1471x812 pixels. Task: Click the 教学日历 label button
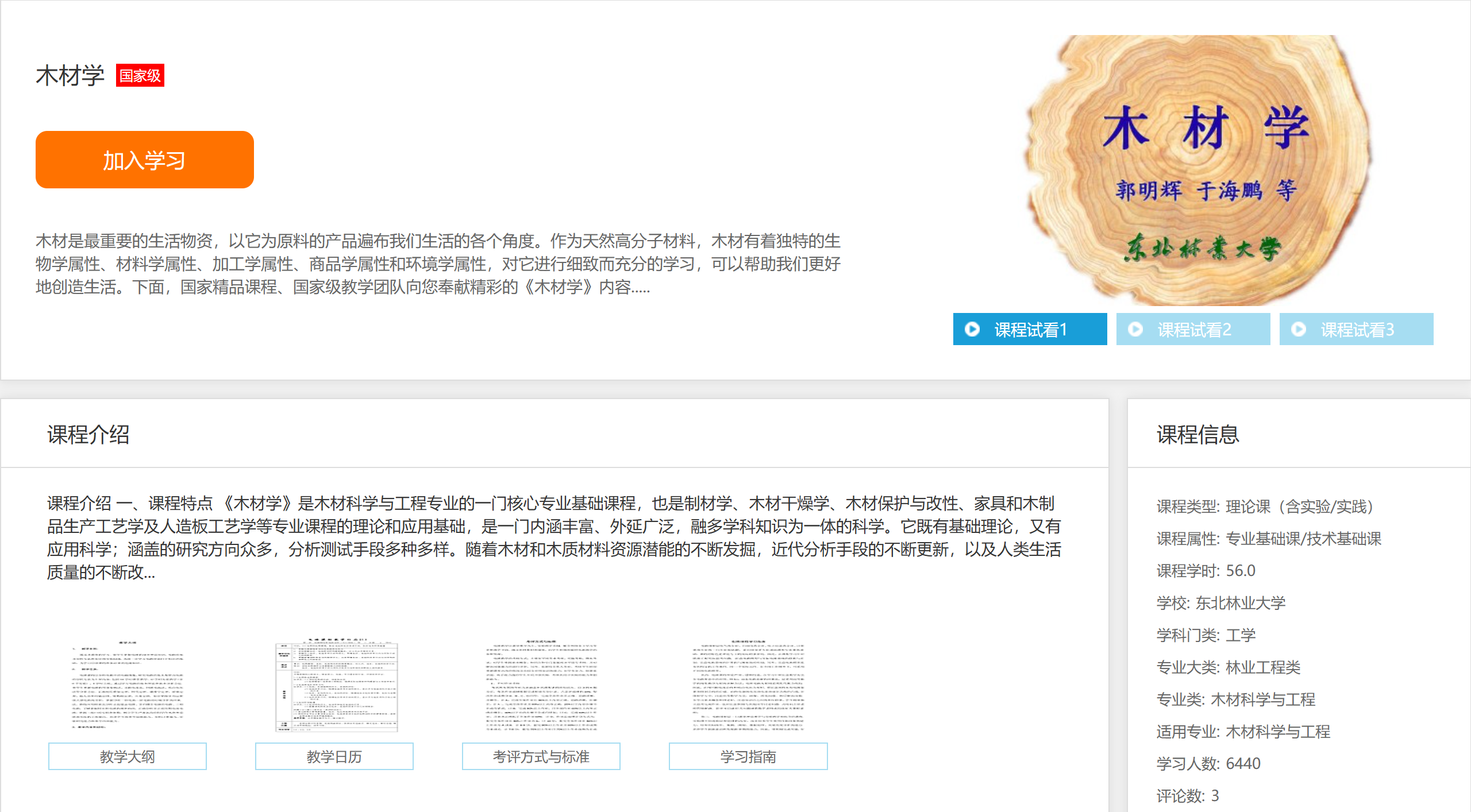pyautogui.click(x=334, y=756)
